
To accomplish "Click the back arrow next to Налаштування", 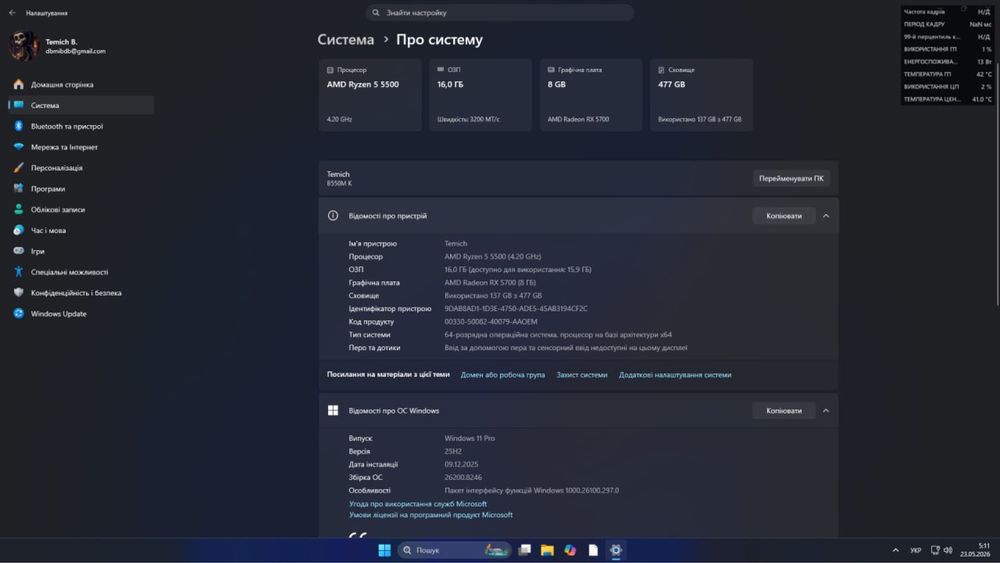I will tap(12, 13).
